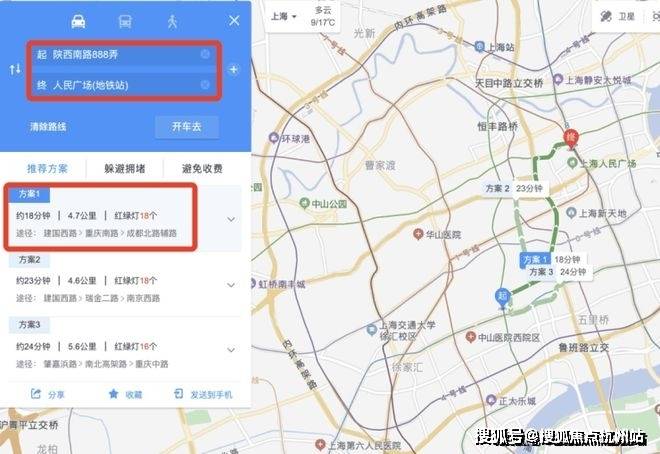Click the 清除路线 link

coord(48,127)
